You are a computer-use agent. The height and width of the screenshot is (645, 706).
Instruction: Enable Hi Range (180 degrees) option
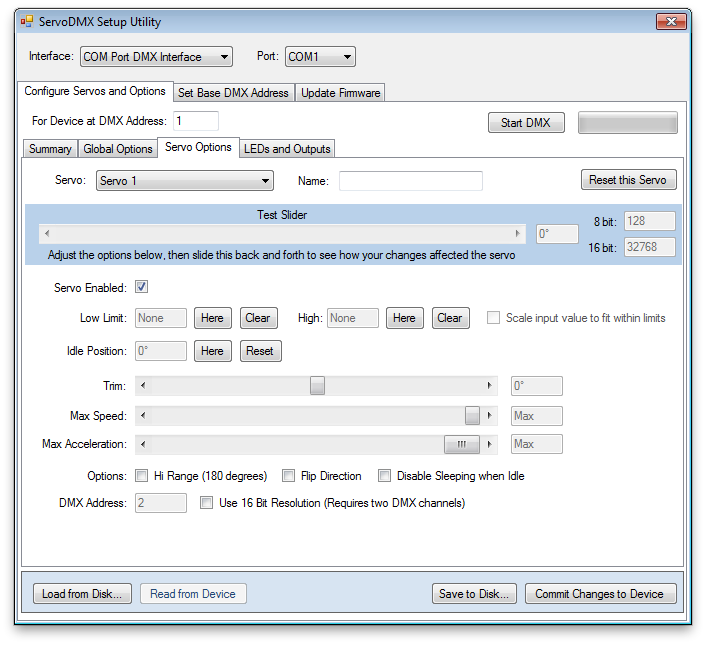tap(142, 476)
